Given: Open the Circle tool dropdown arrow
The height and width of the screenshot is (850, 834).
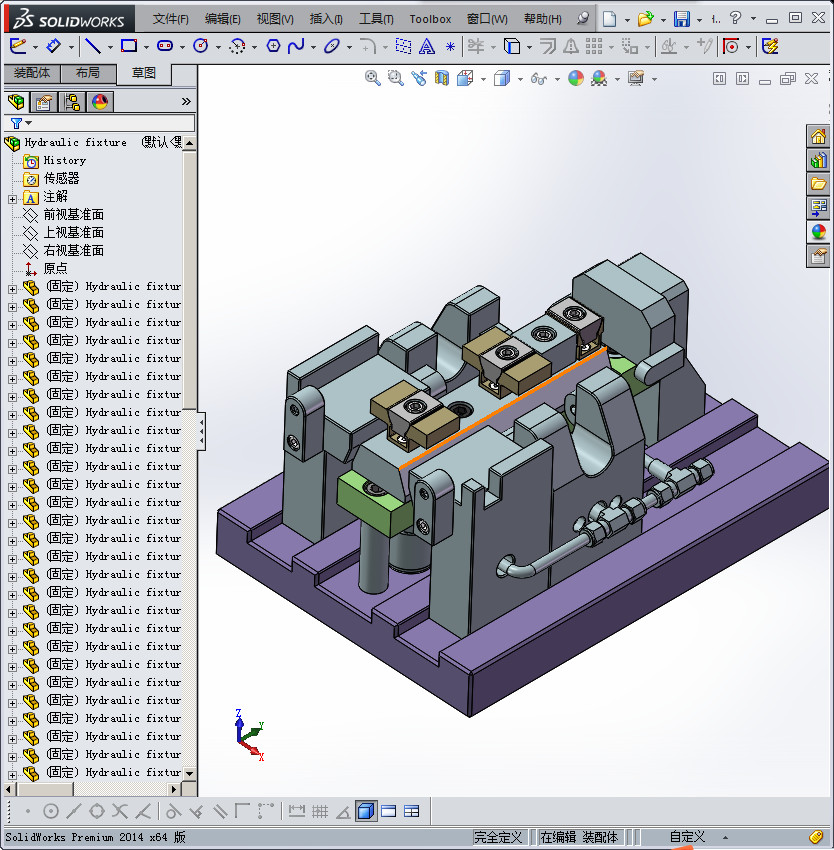Looking at the screenshot, I should coord(218,47).
